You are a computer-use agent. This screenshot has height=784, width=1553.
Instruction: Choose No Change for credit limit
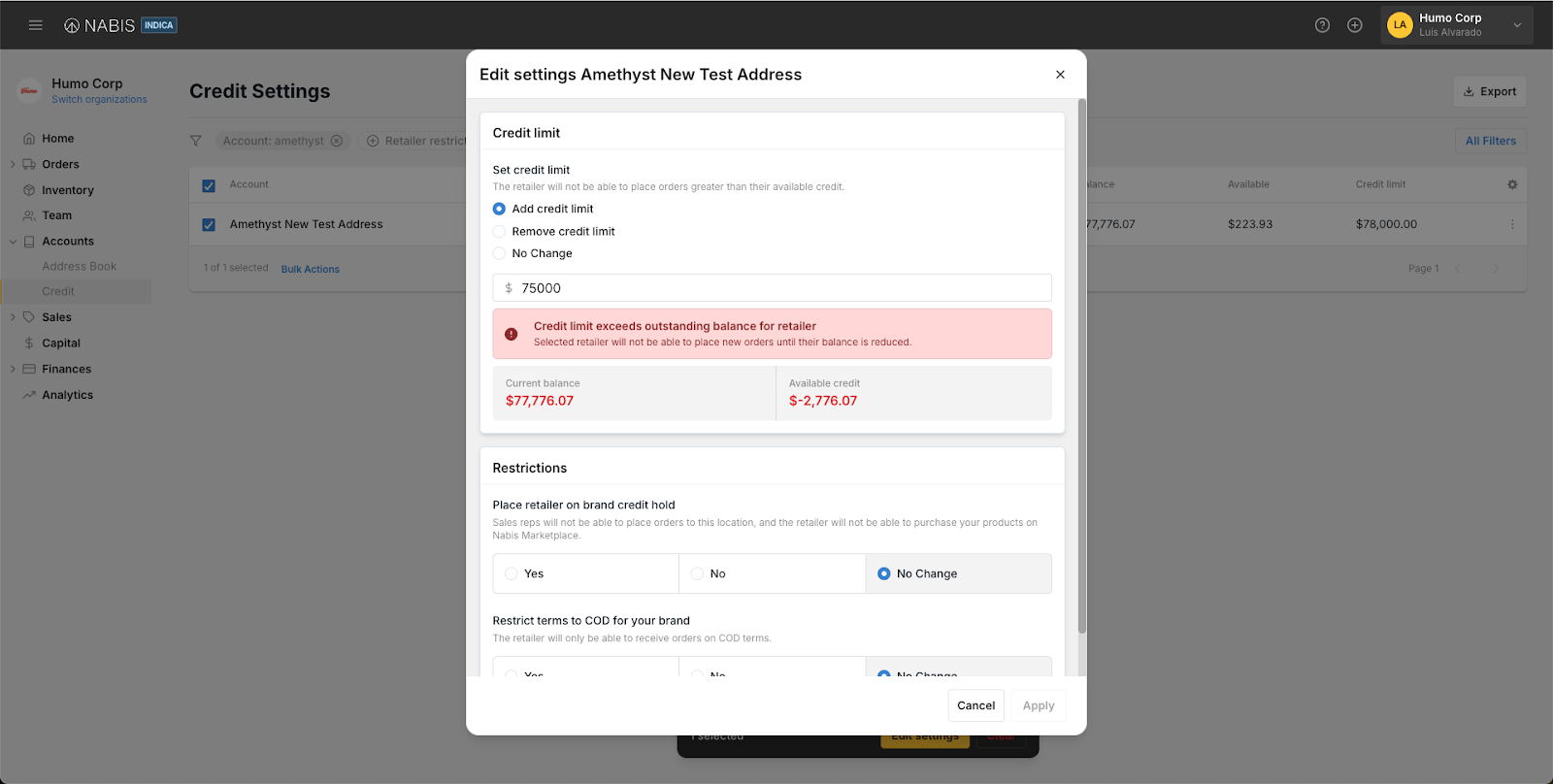(x=500, y=253)
